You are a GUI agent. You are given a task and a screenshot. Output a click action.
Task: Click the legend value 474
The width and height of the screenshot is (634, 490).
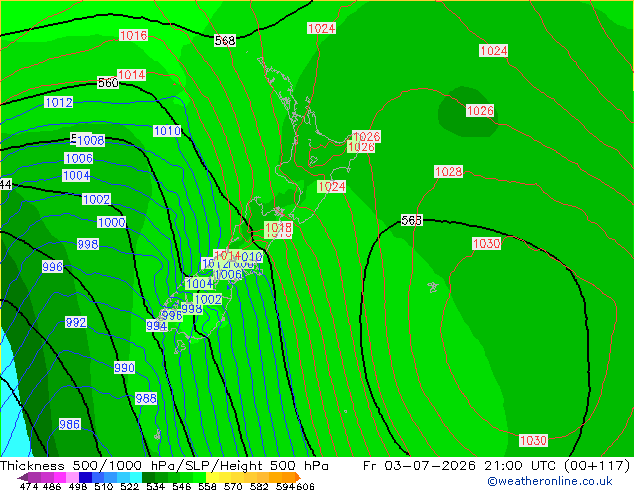coord(29,486)
